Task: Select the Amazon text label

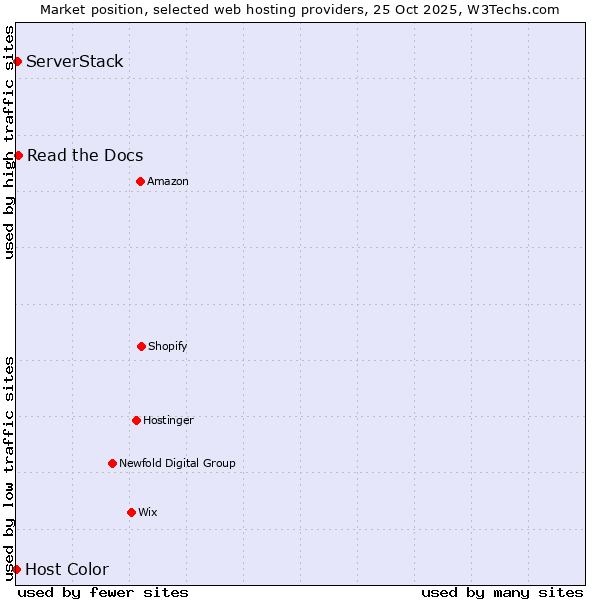Action: [168, 181]
